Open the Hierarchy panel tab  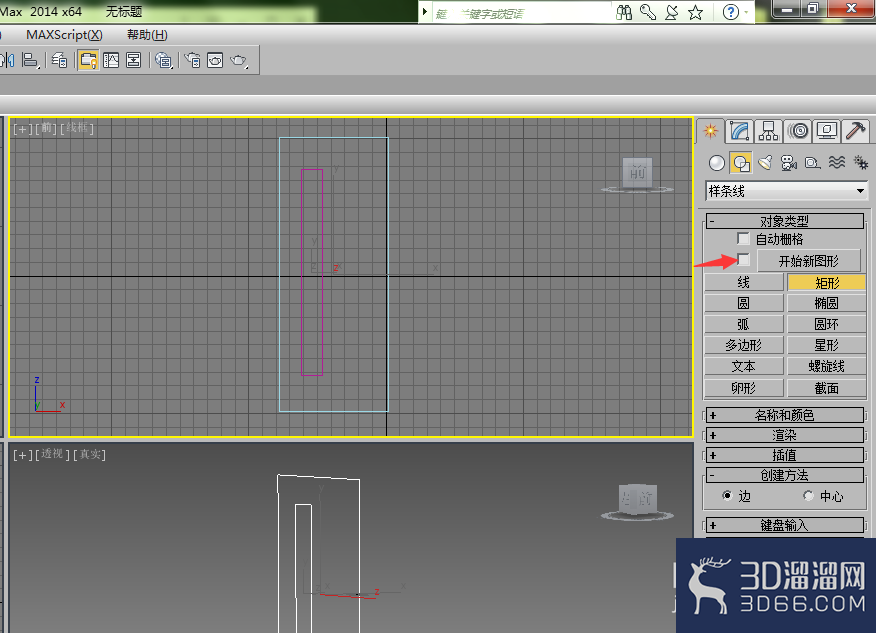coord(768,131)
